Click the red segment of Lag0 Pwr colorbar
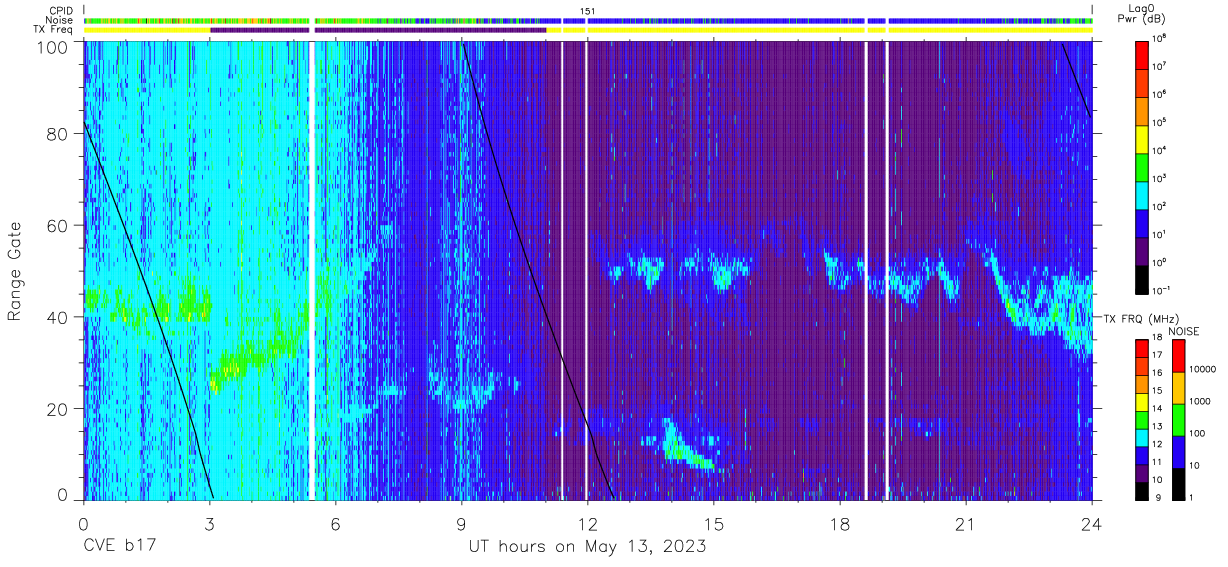The image size is (1228, 567). click(1142, 55)
